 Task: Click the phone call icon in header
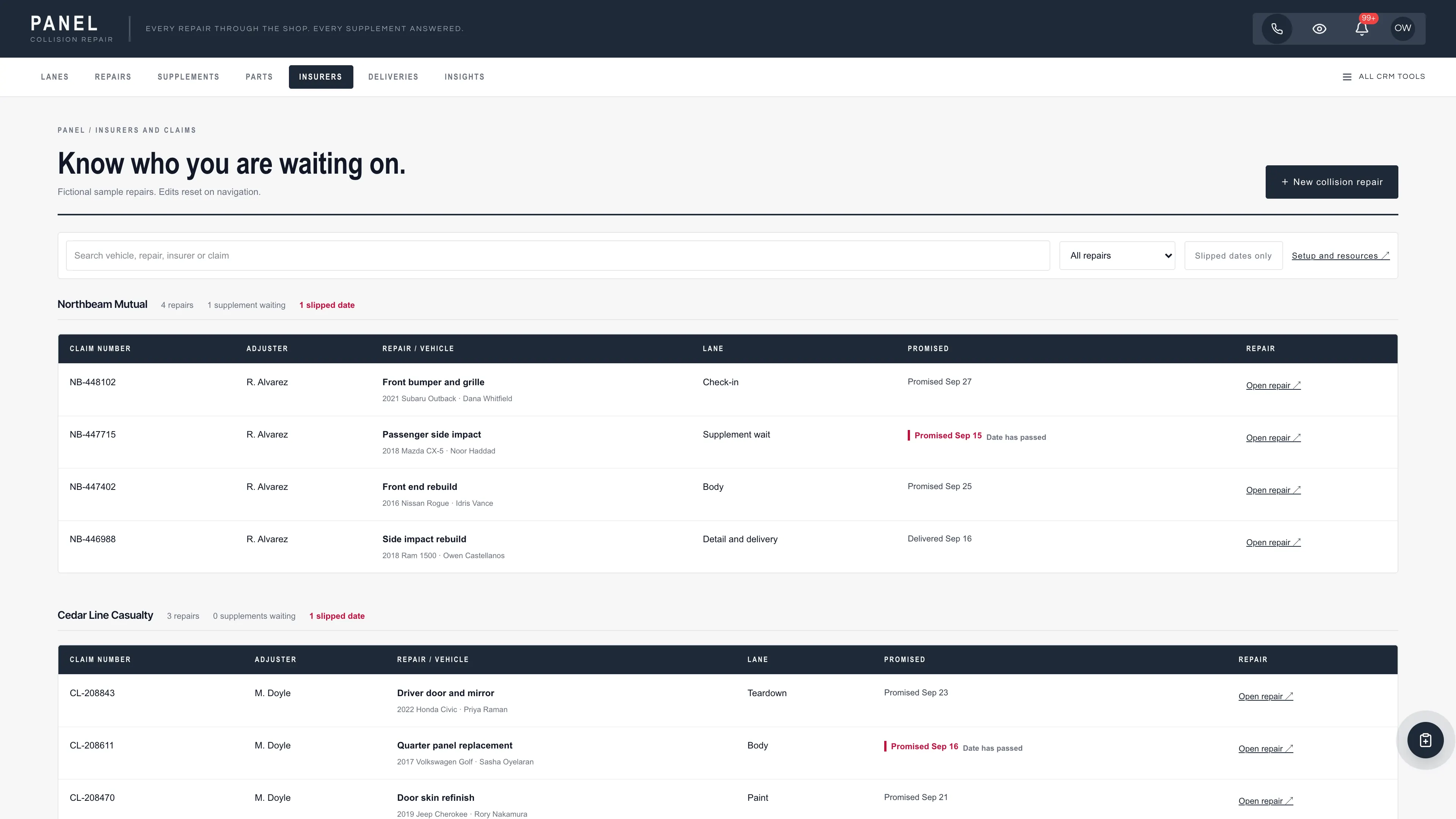(x=1277, y=29)
